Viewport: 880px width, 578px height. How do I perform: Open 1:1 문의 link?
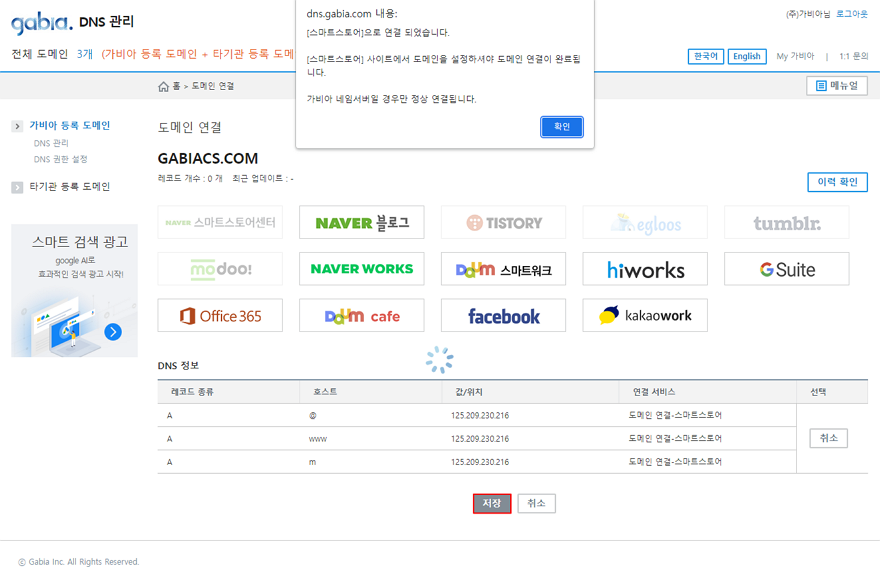pyautogui.click(x=854, y=56)
